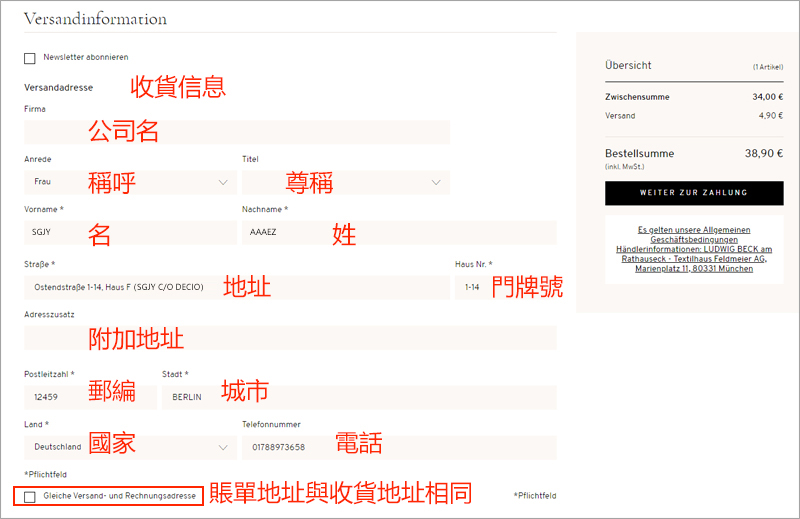Check Gleiche Versand- und Rechnungsadresse box
This screenshot has height=519, width=800.
tap(30, 497)
